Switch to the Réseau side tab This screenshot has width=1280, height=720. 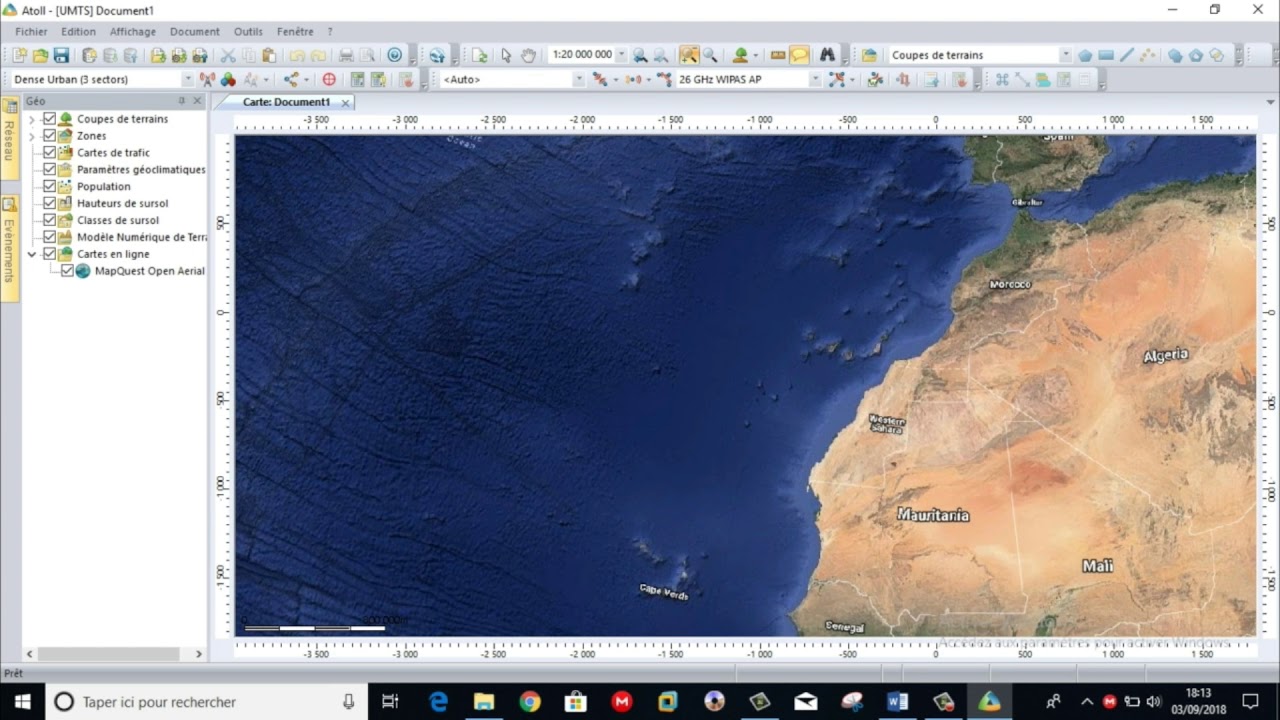tap(9, 139)
